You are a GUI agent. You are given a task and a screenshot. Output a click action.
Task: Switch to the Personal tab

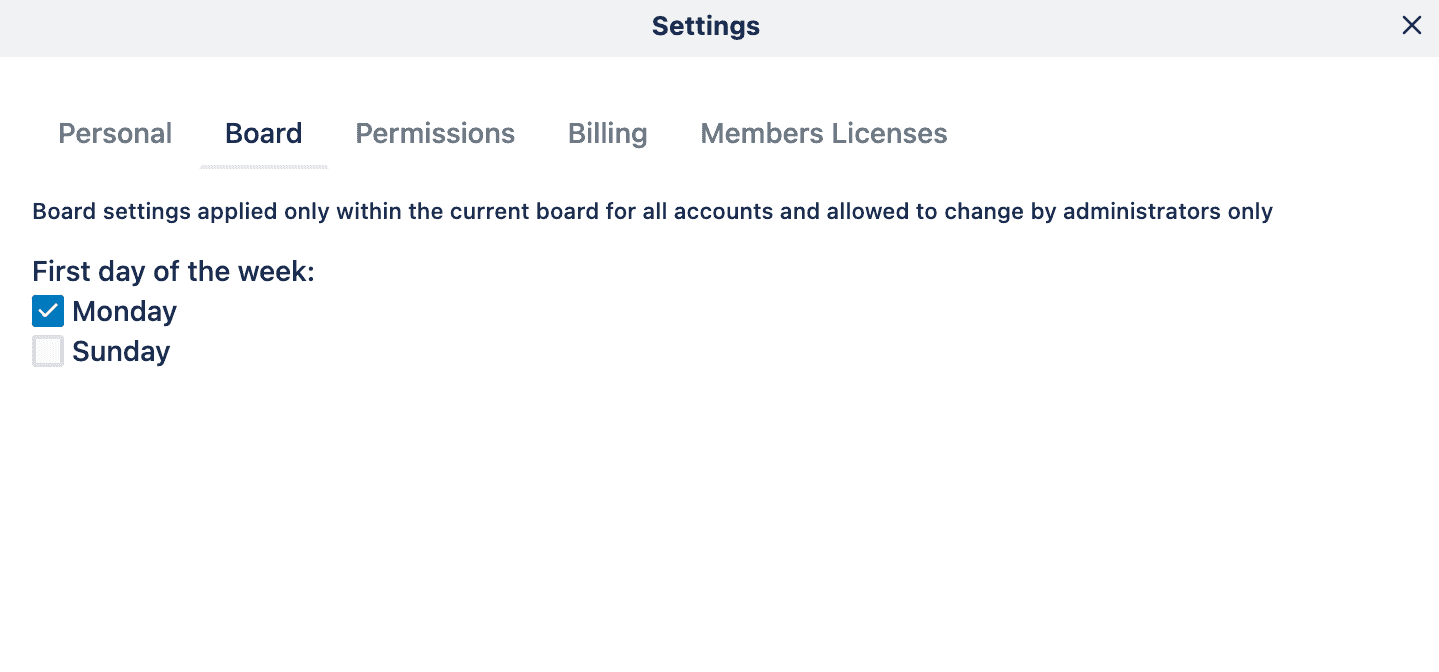pyautogui.click(x=115, y=134)
